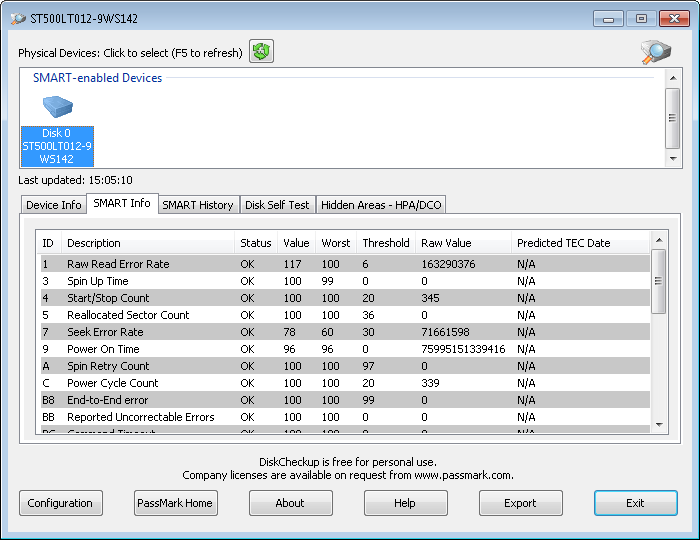Minimize the DiskCheckup window
The height and width of the screenshot is (540, 700).
pyautogui.click(x=608, y=19)
